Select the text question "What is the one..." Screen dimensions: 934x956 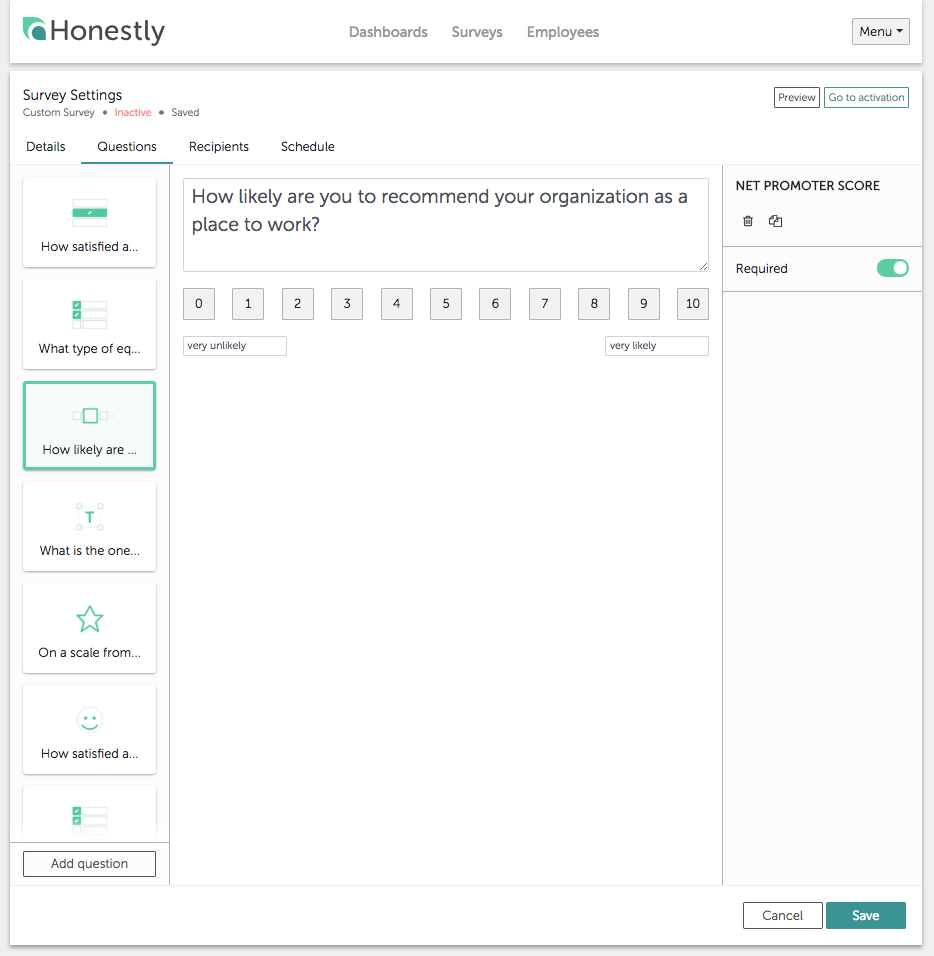[x=89, y=526]
